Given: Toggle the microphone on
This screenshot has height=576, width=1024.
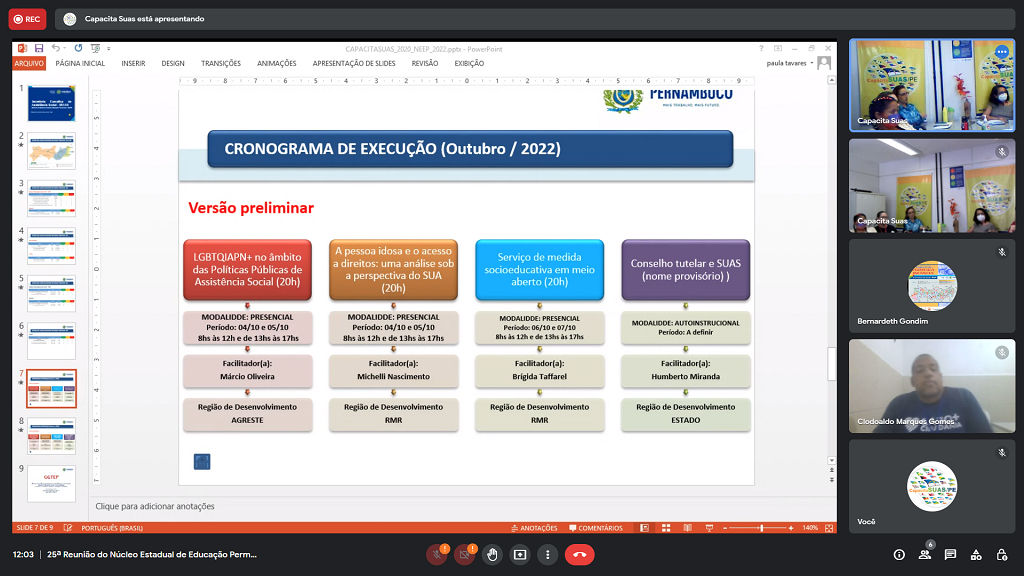Looking at the screenshot, I should [437, 554].
